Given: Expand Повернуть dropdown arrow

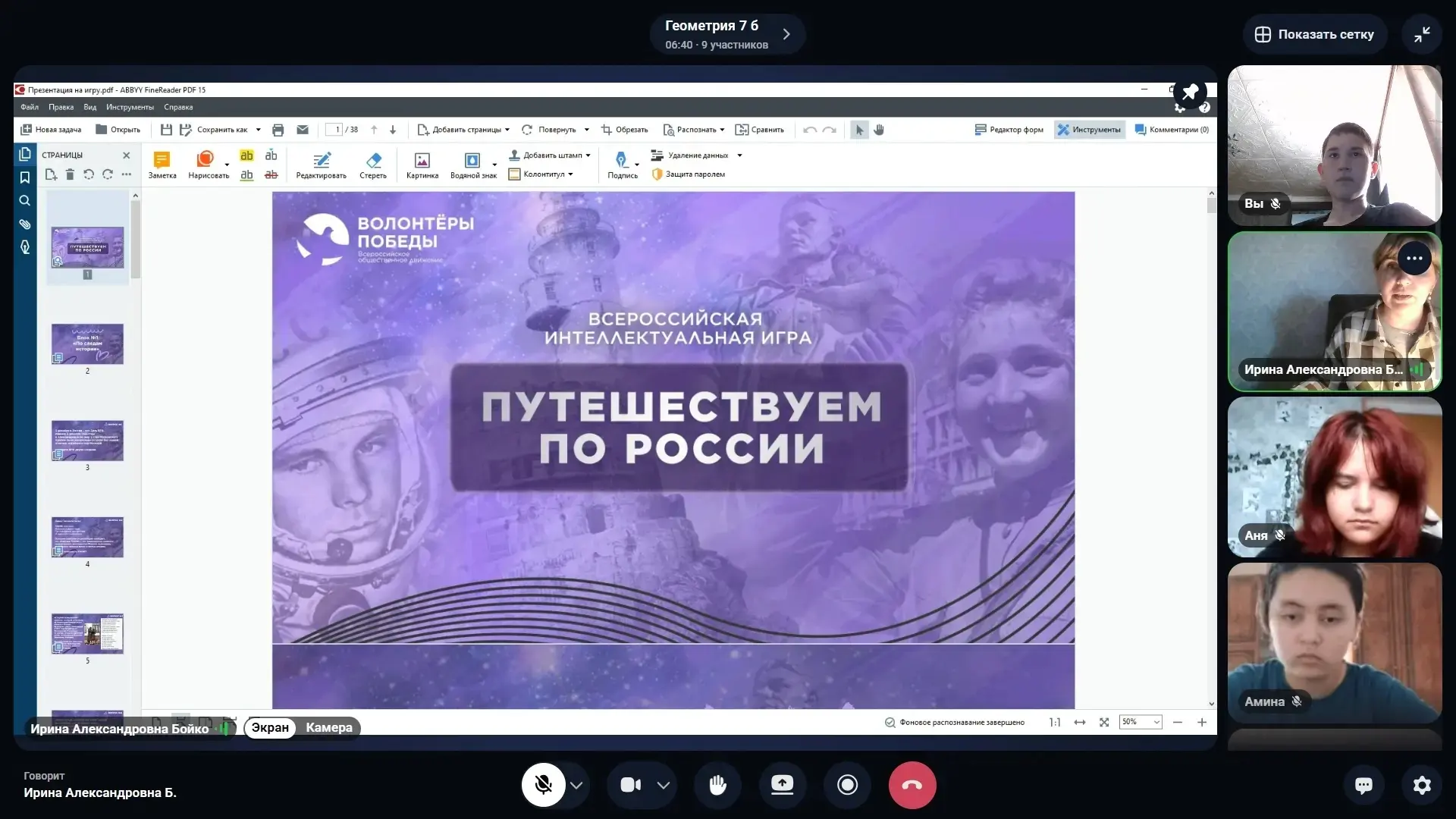Looking at the screenshot, I should click(586, 130).
